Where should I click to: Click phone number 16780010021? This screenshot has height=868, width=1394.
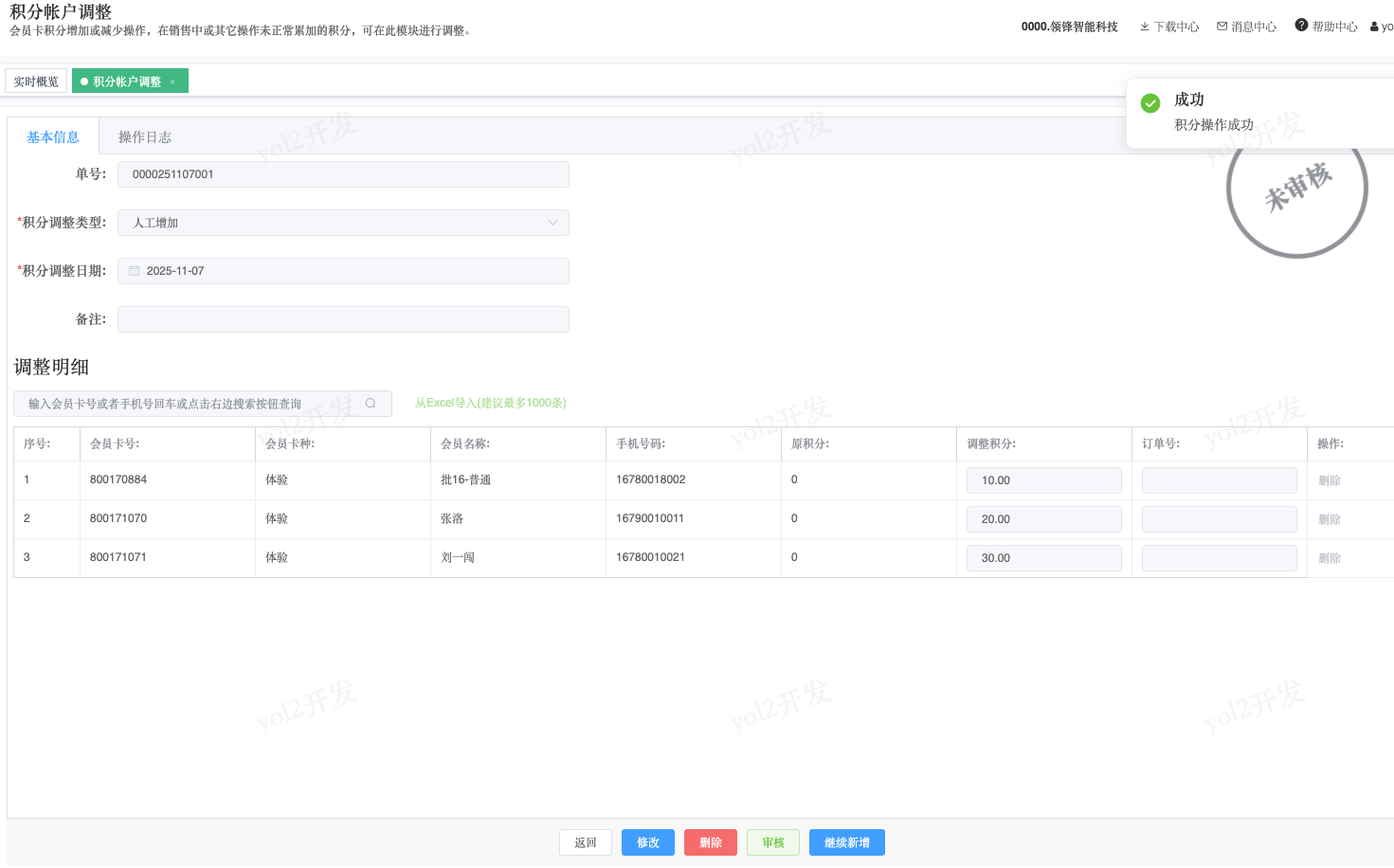click(x=651, y=557)
